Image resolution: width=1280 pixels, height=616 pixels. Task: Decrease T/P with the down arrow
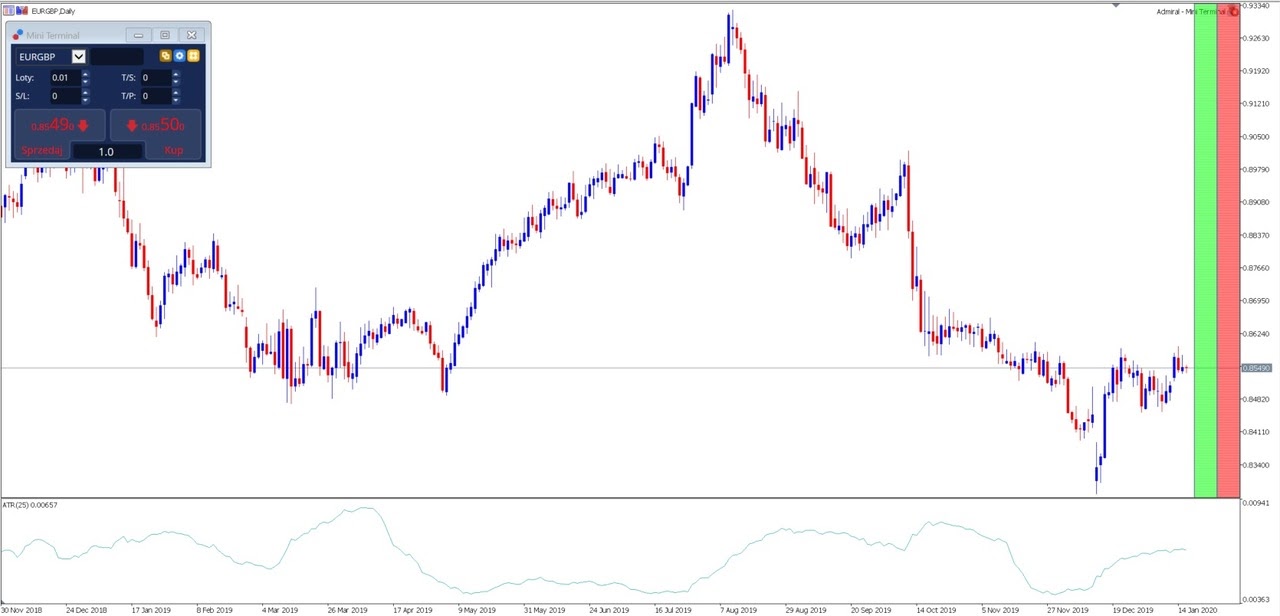coord(176,101)
